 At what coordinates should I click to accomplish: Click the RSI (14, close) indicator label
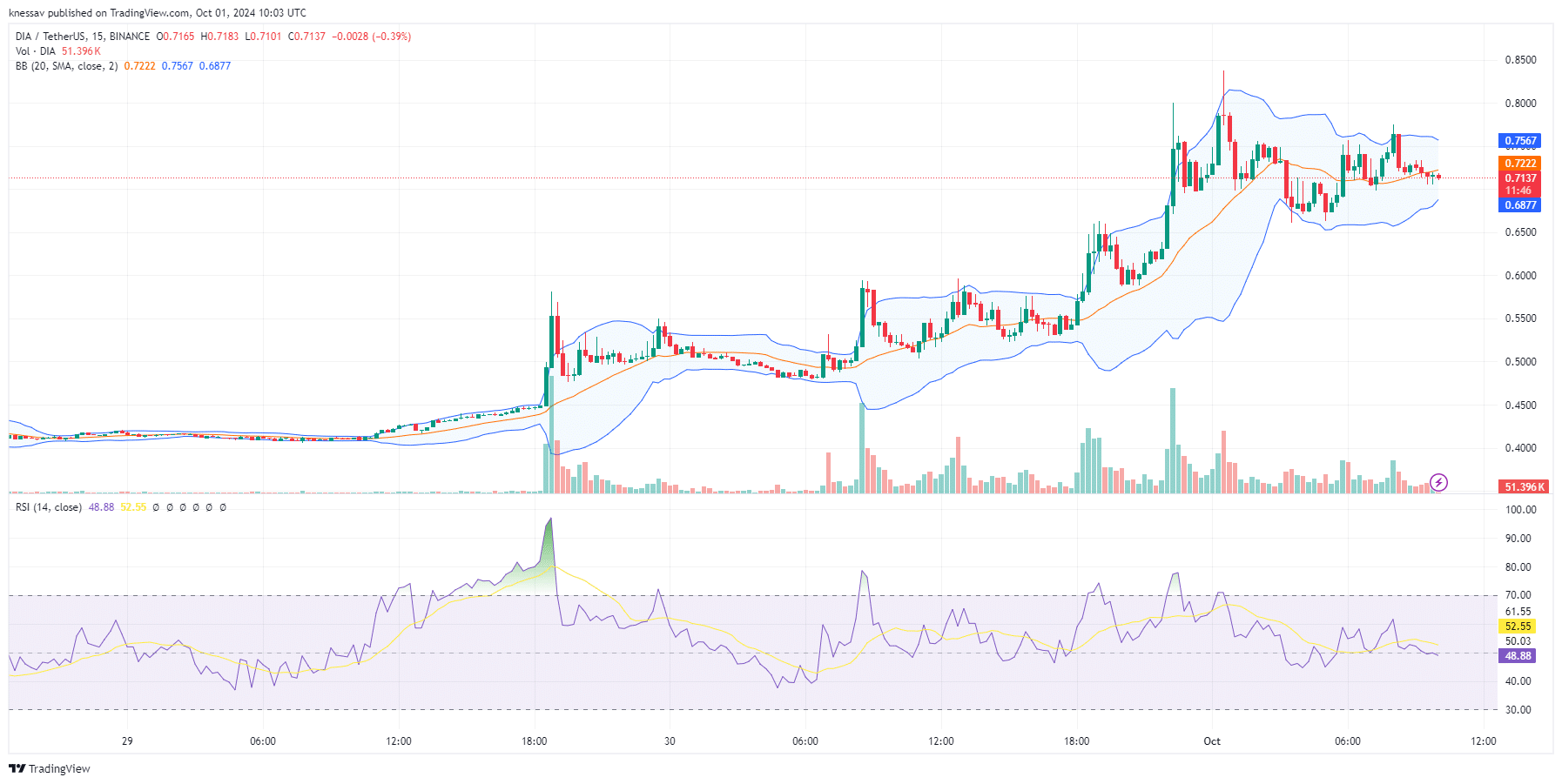pyautogui.click(x=49, y=507)
